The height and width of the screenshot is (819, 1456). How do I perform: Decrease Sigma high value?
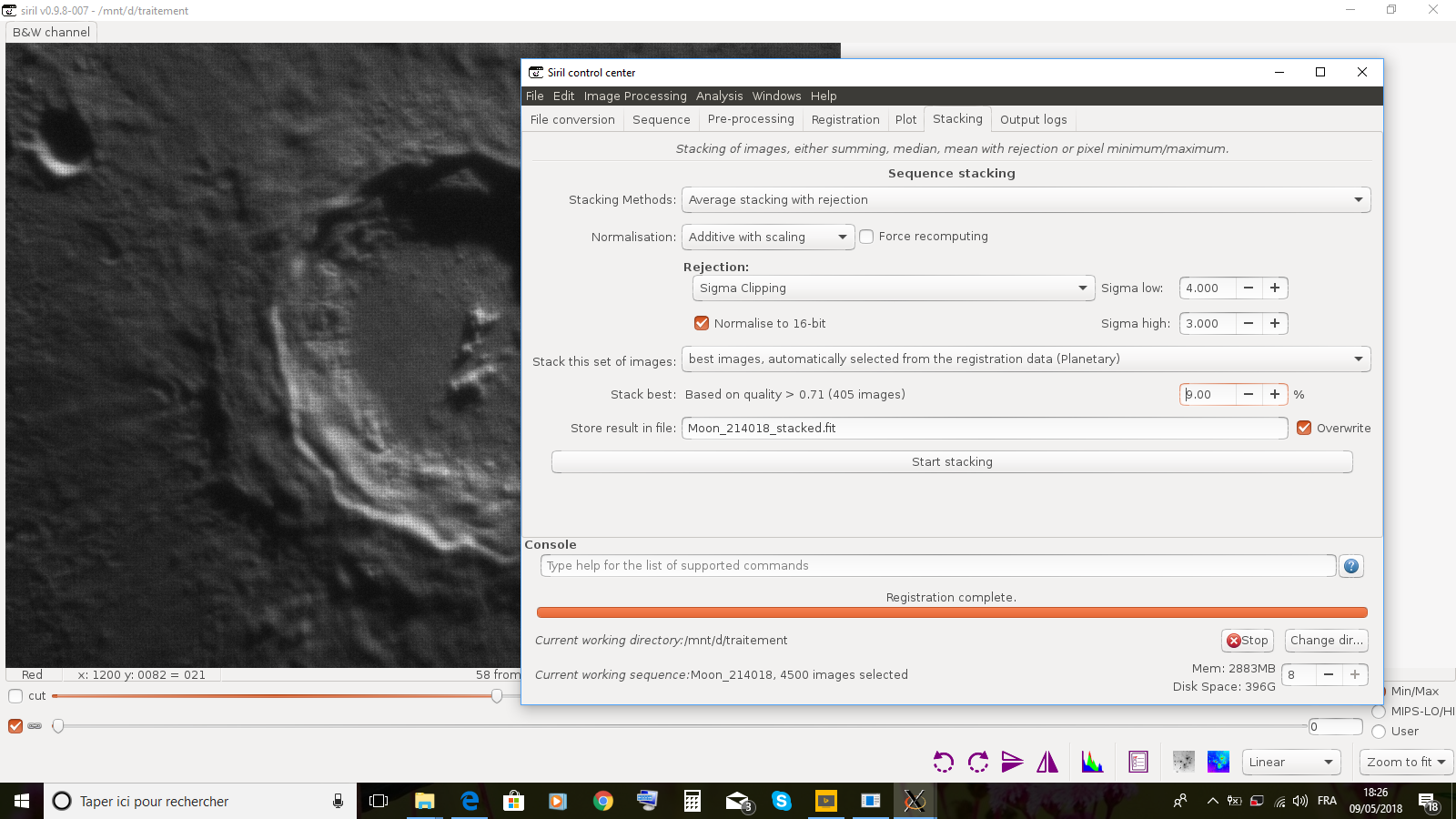pyautogui.click(x=1249, y=323)
